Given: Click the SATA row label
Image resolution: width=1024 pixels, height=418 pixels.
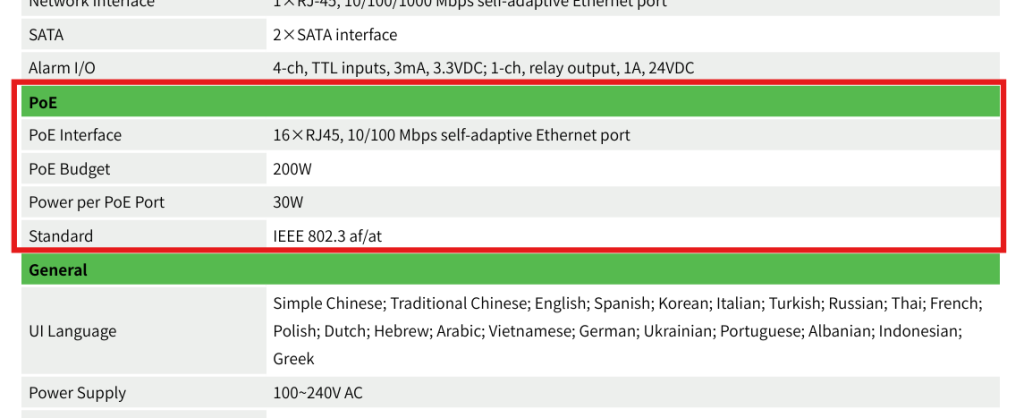Looking at the screenshot, I should [x=46, y=35].
